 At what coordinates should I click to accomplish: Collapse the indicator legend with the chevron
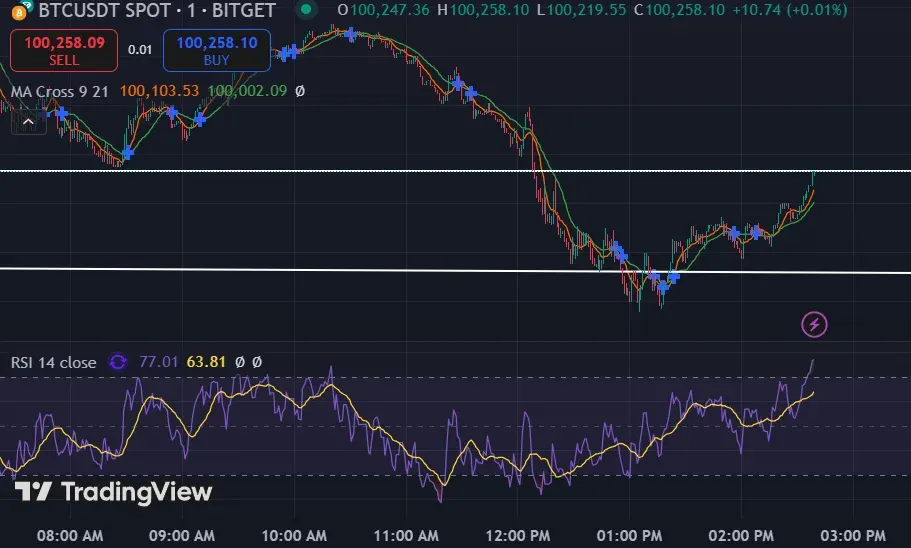(x=28, y=121)
